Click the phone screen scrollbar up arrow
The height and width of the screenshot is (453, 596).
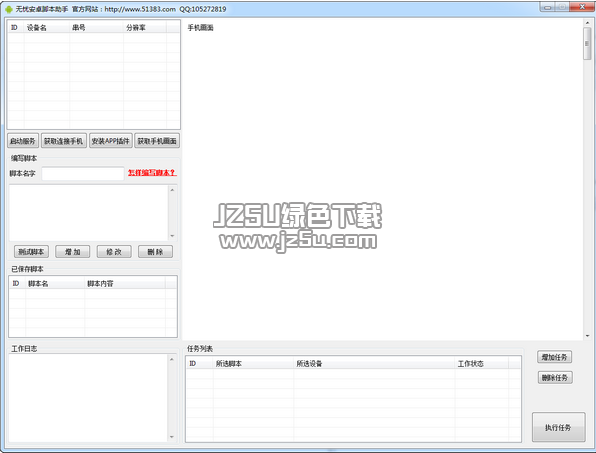point(587,23)
